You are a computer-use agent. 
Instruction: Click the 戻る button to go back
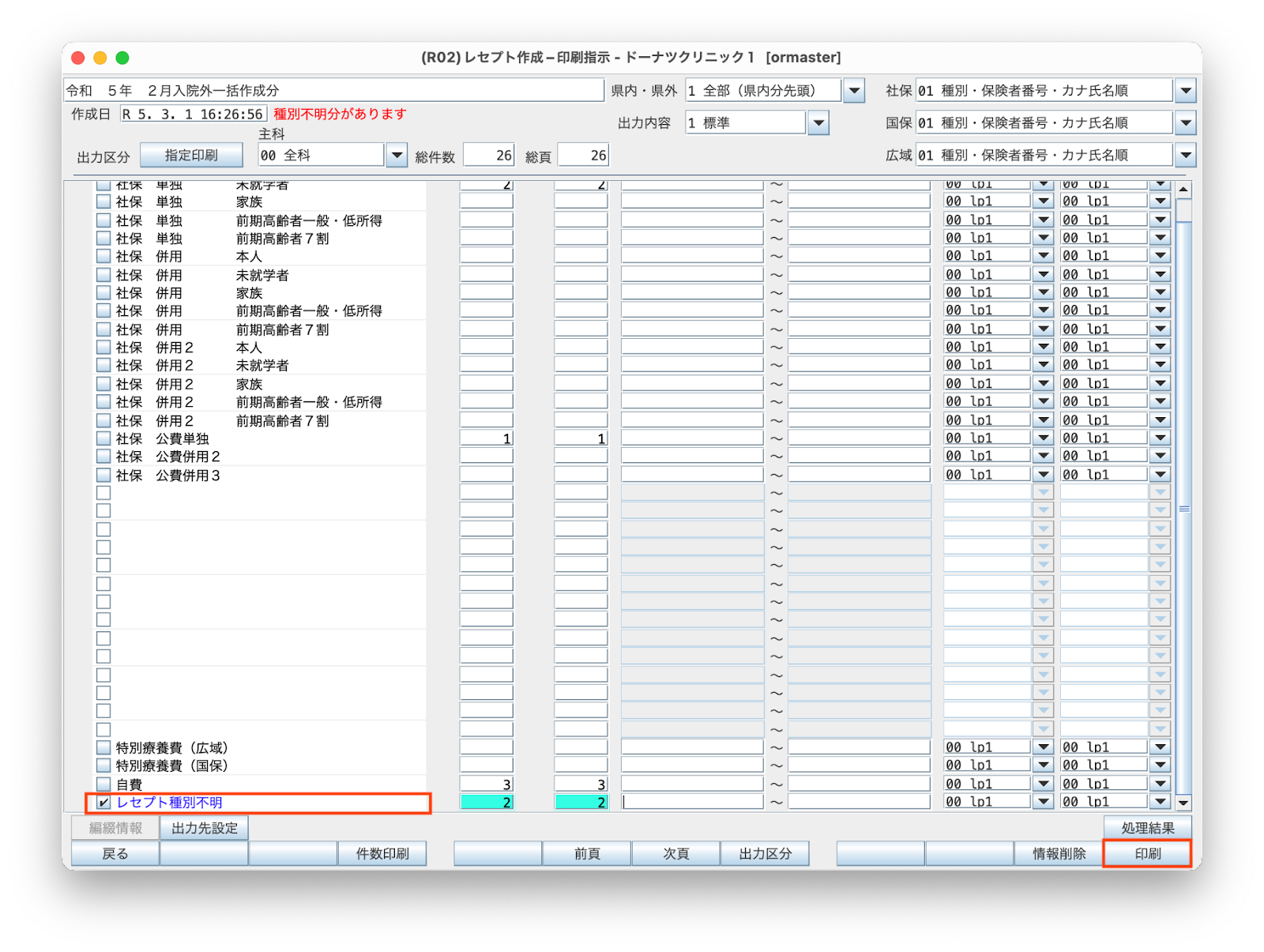pos(114,853)
